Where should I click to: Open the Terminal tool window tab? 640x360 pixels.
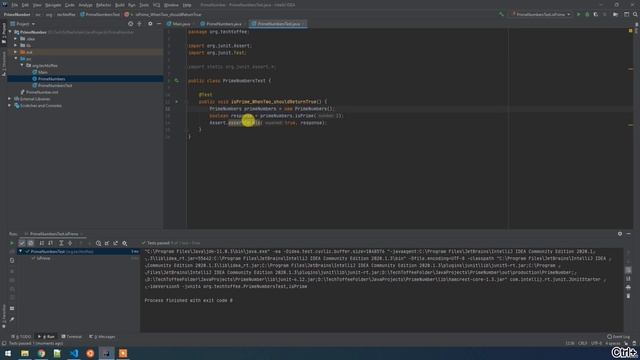(x=72, y=337)
